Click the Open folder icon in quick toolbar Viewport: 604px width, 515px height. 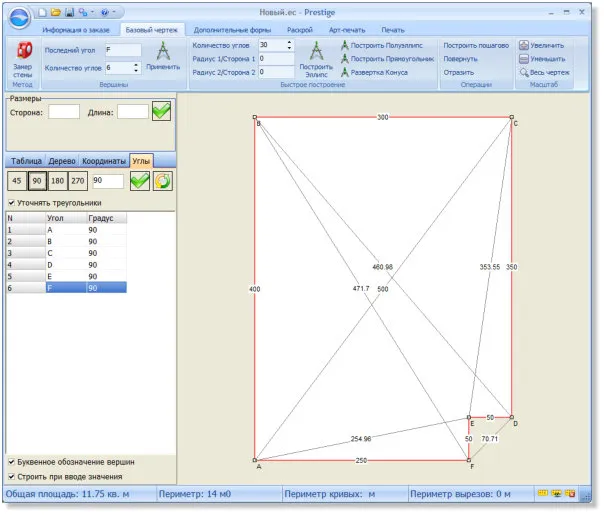coord(56,13)
